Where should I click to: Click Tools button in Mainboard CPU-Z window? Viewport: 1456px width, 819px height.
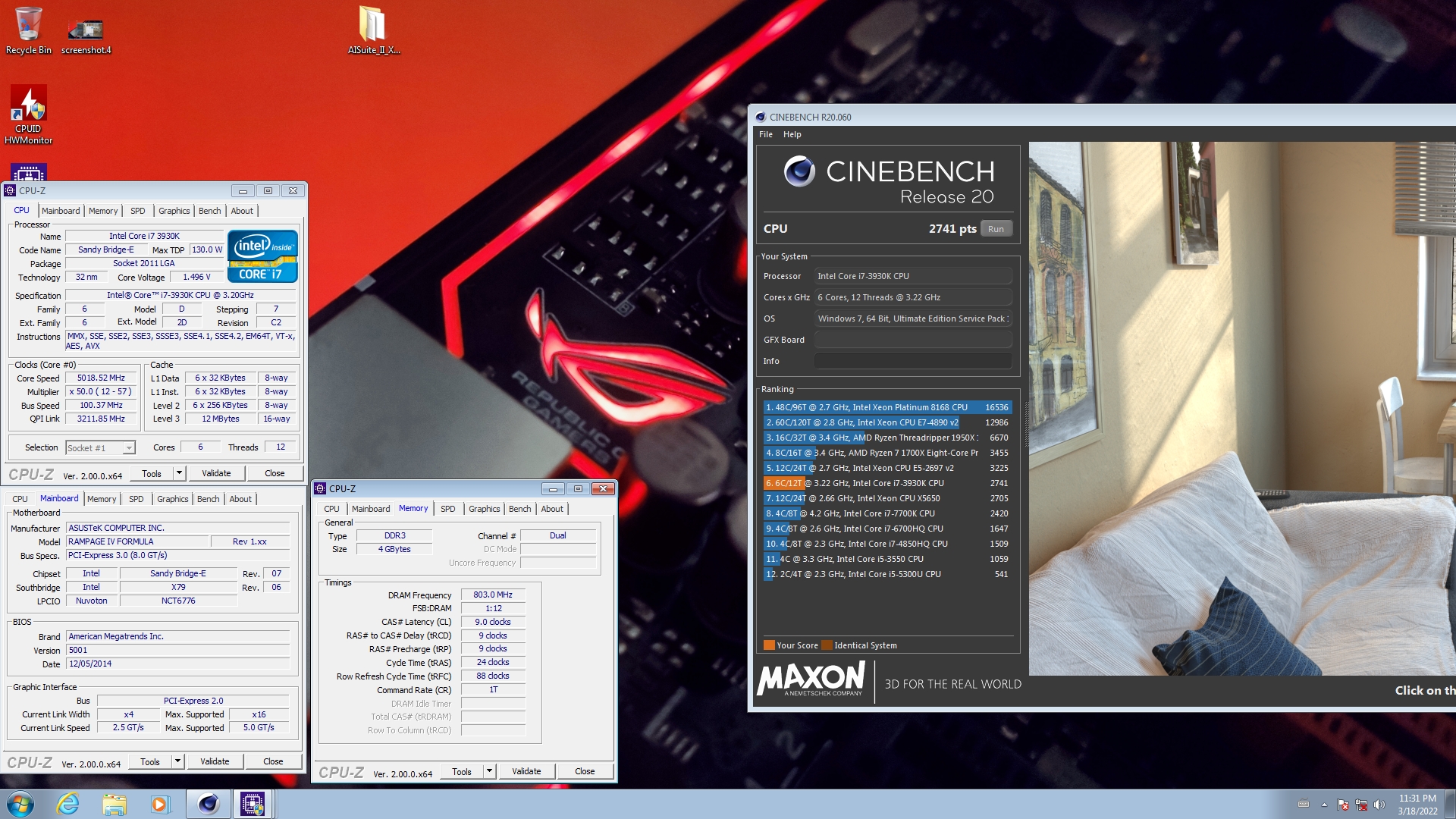pyautogui.click(x=150, y=761)
